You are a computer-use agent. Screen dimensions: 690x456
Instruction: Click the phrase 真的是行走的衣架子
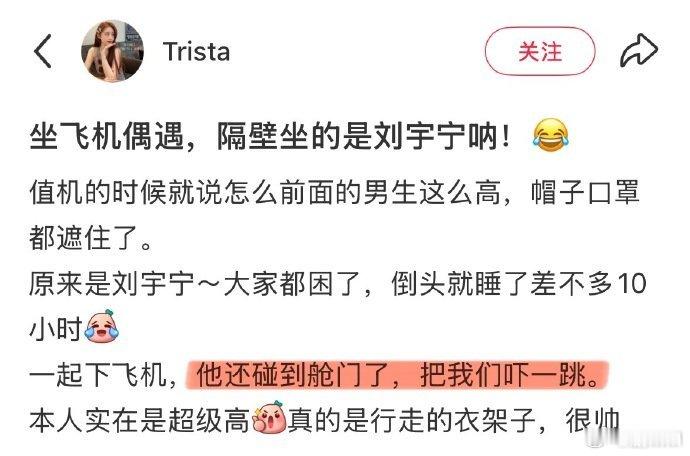(x=412, y=421)
